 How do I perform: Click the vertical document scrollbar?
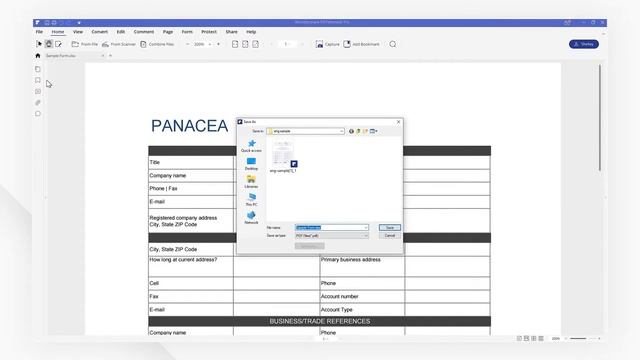click(x=600, y=118)
